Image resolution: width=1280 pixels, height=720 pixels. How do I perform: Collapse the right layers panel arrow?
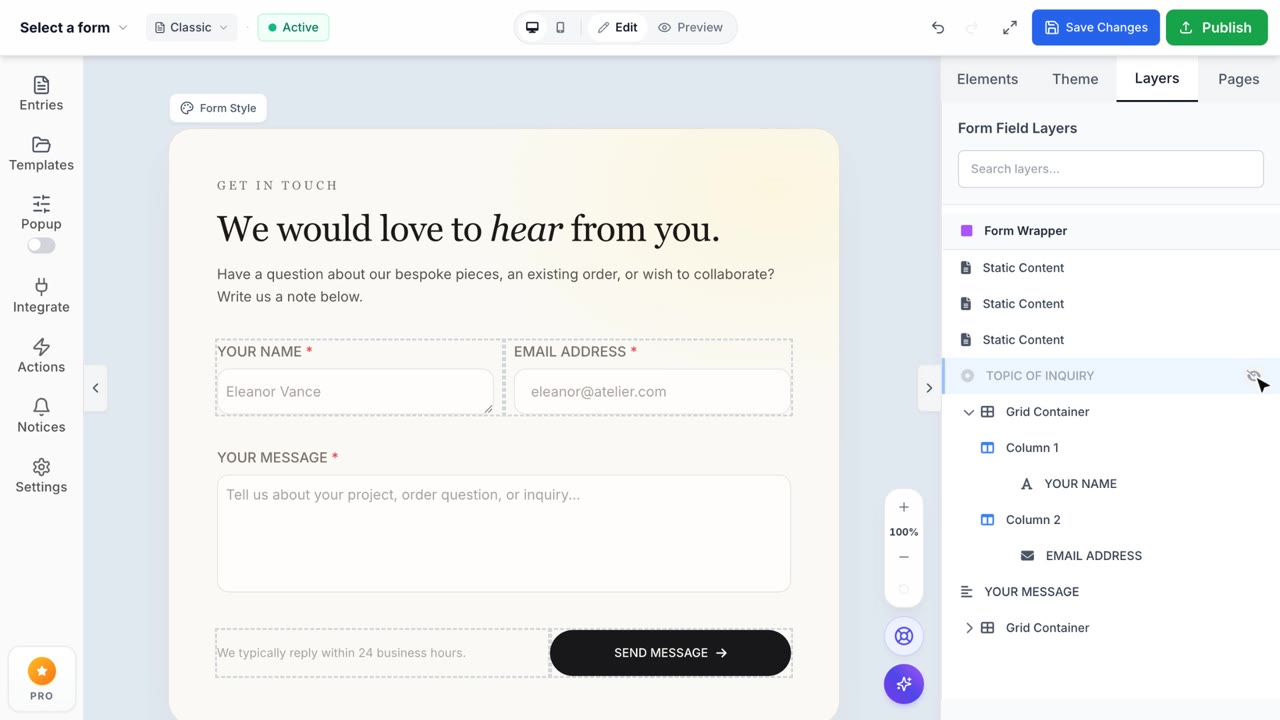click(929, 388)
